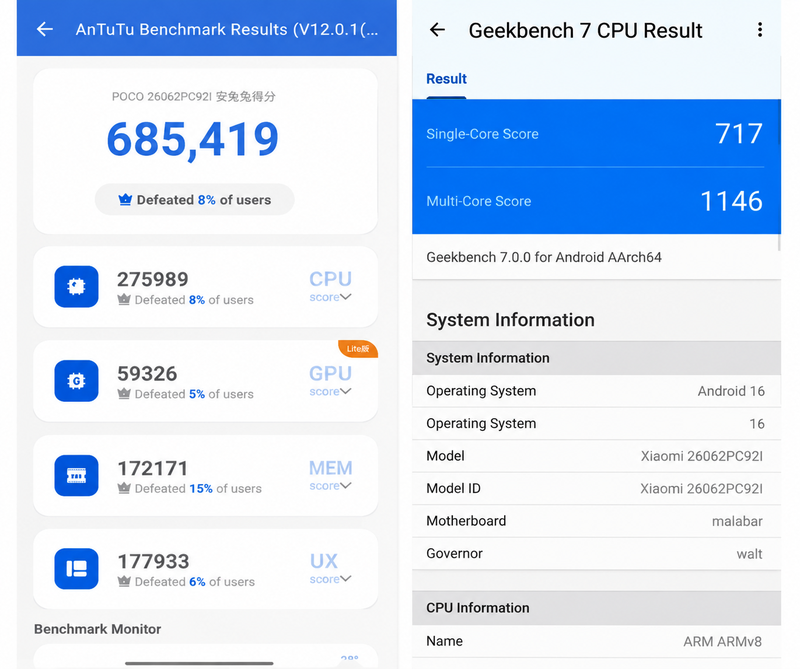800x669 pixels.
Task: Open the Geekbench three-dot overflow menu
Action: 760,30
